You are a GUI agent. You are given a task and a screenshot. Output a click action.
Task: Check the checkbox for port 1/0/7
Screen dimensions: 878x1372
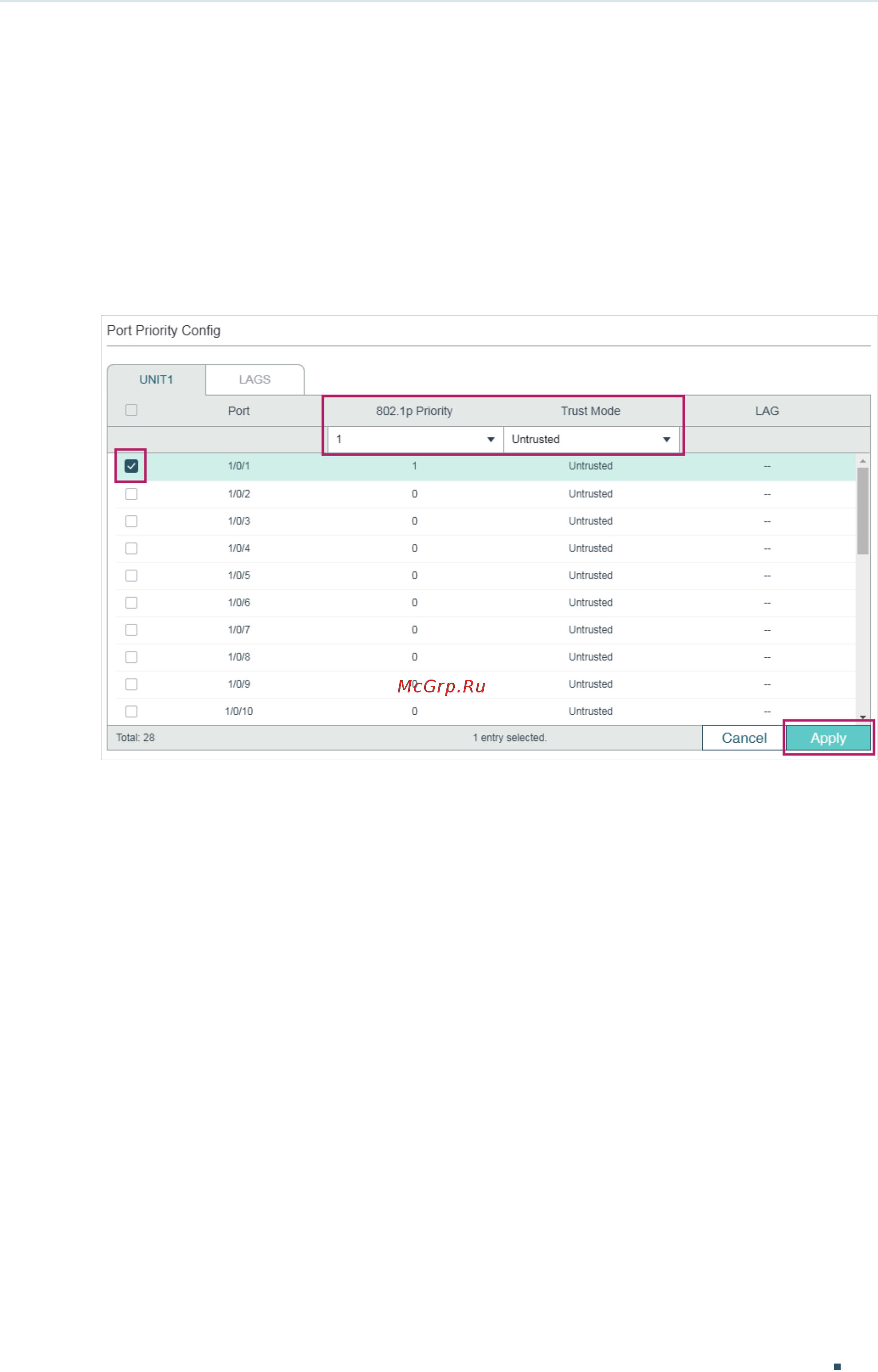point(131,630)
